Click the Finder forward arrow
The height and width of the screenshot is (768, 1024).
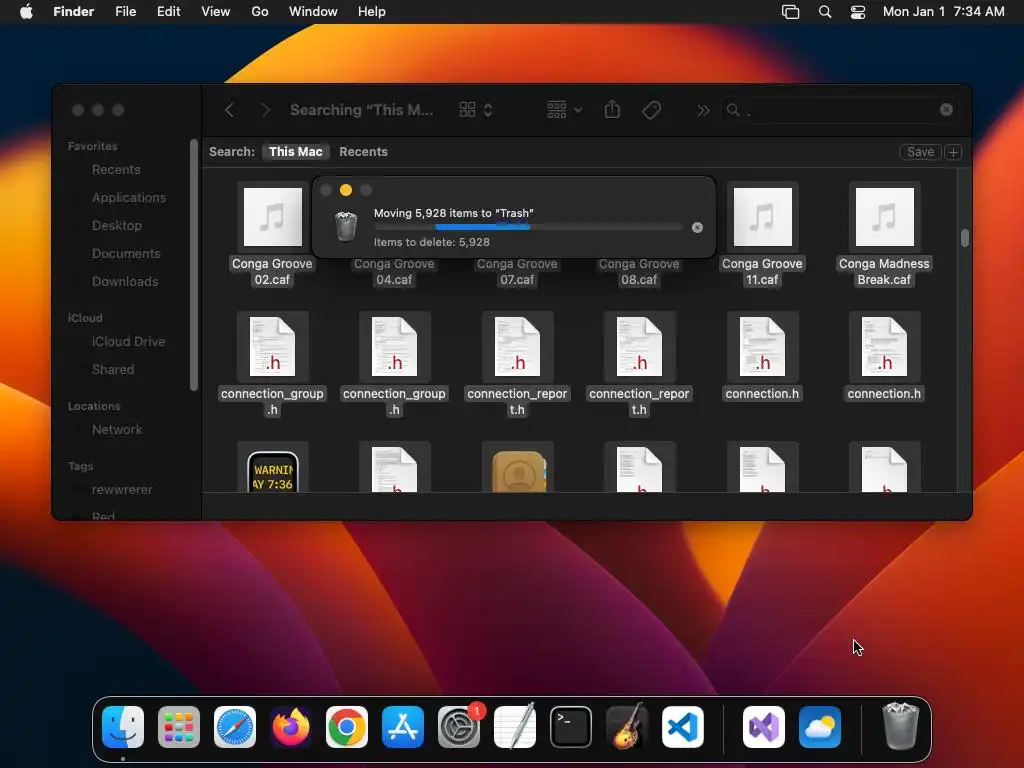pos(265,110)
